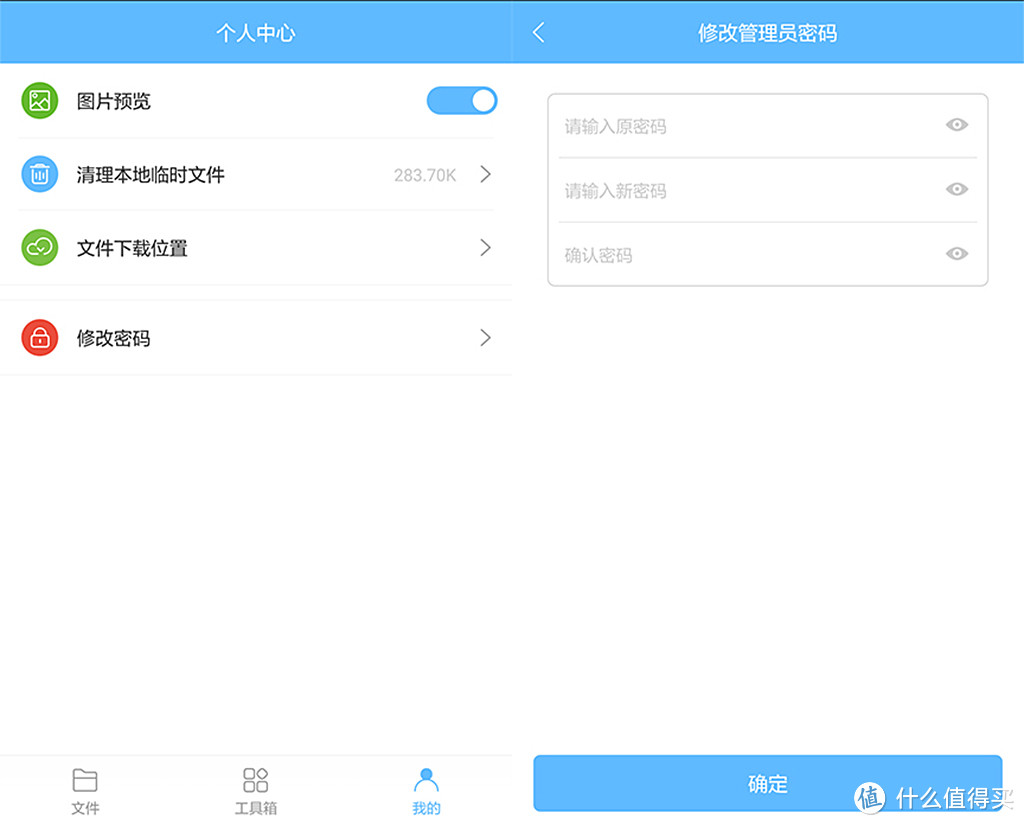Open 修改密码 via its chevron
Viewport: 1024px width, 825px height.
(x=485, y=338)
